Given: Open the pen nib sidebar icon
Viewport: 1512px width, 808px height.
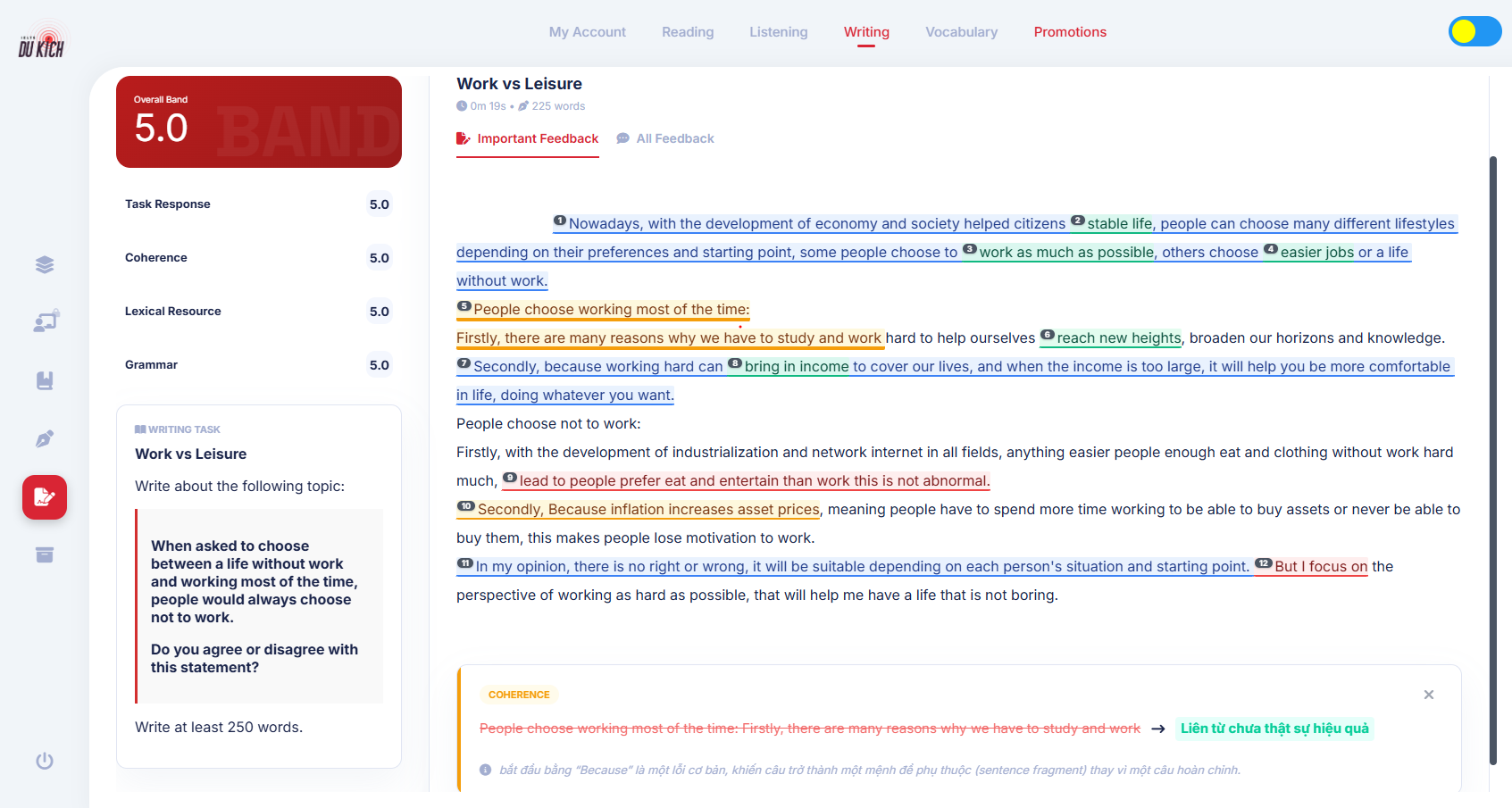Looking at the screenshot, I should coord(45,438).
